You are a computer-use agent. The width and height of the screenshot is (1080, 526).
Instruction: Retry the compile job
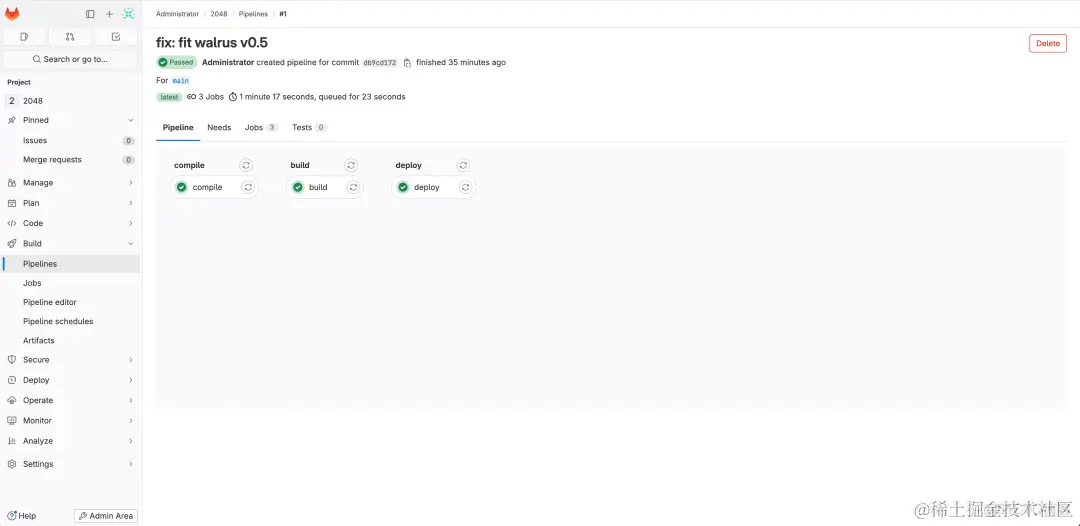248,187
